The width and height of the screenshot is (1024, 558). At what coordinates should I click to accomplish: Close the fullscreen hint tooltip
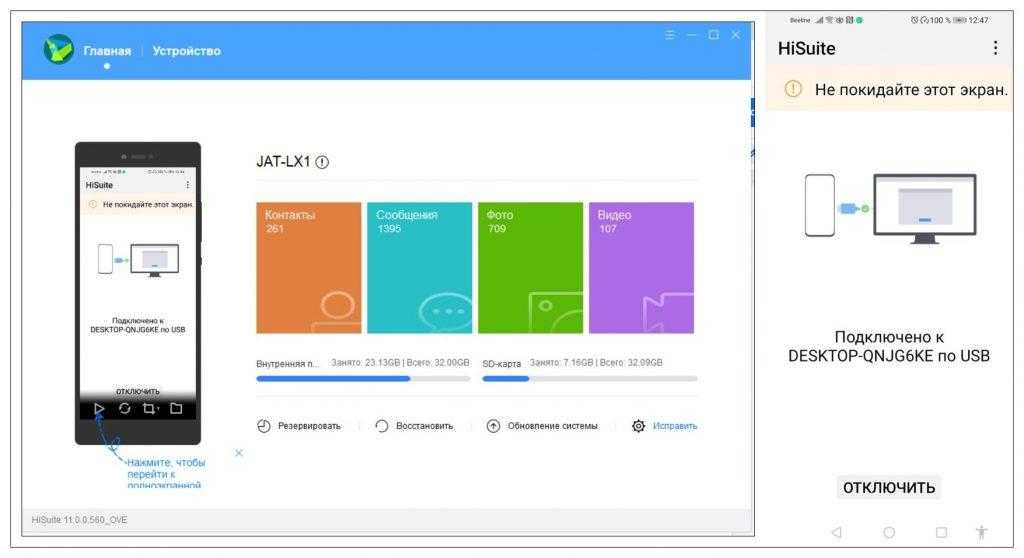239,453
